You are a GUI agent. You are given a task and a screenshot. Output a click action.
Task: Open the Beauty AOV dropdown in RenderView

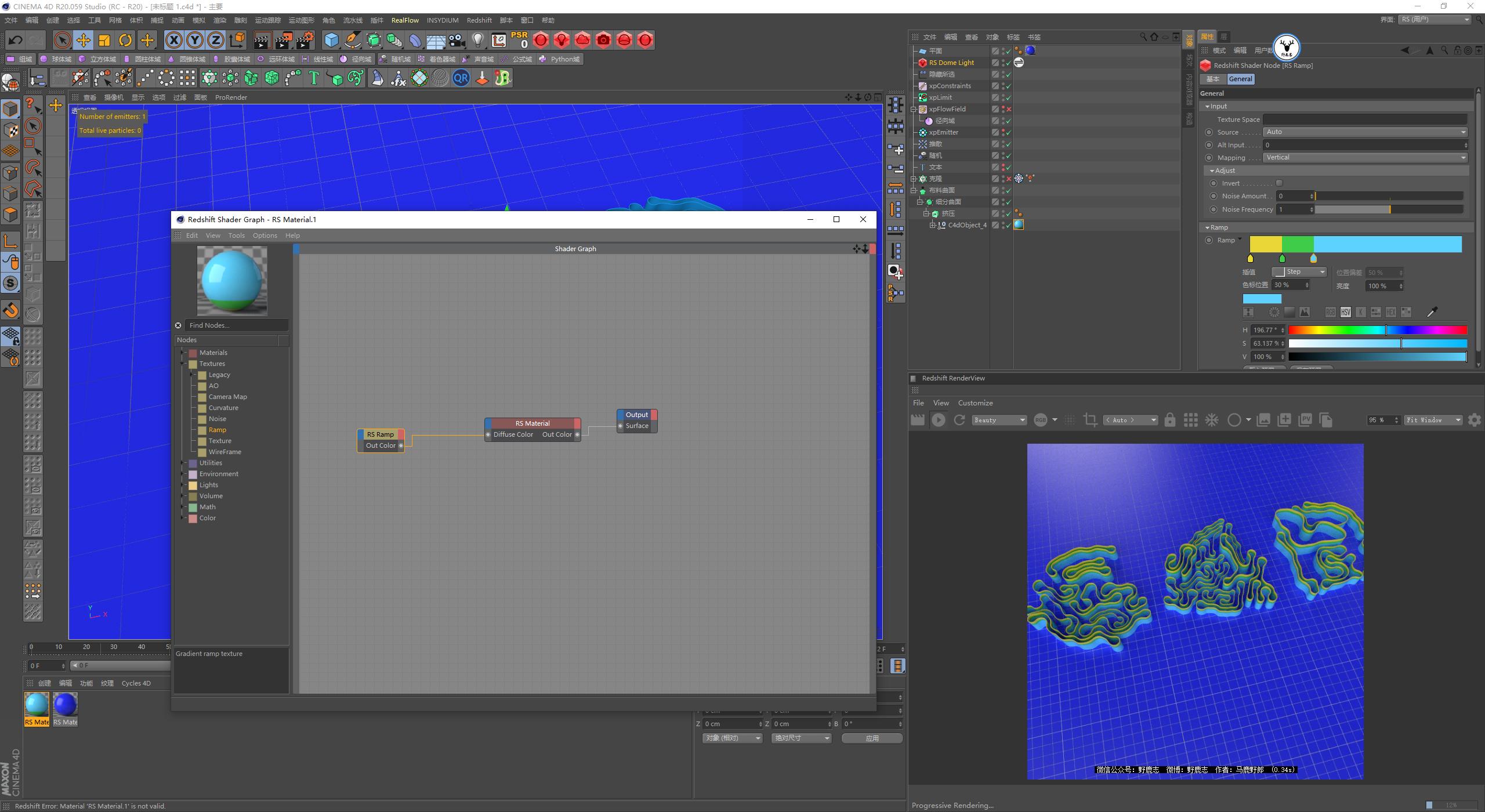999,419
